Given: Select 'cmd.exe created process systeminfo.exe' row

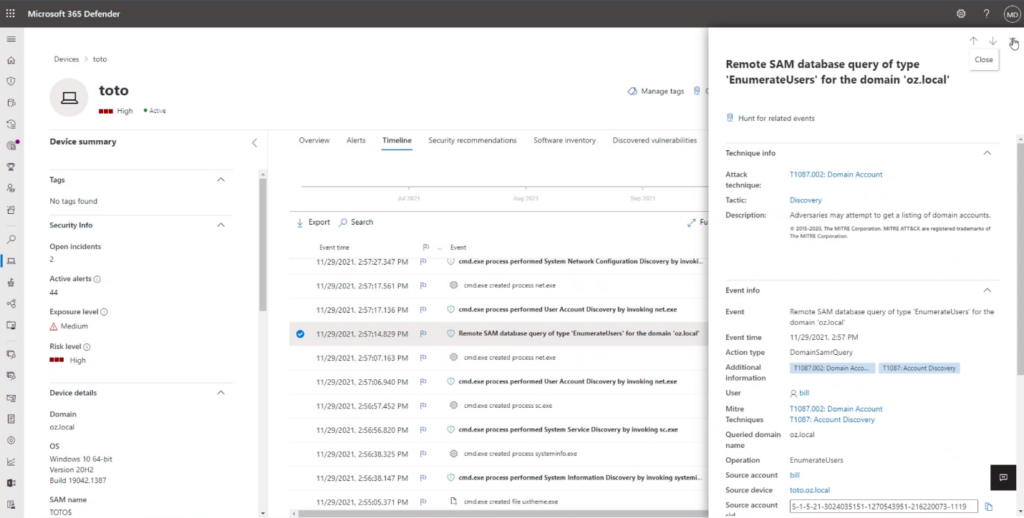Looking at the screenshot, I should 499,453.
